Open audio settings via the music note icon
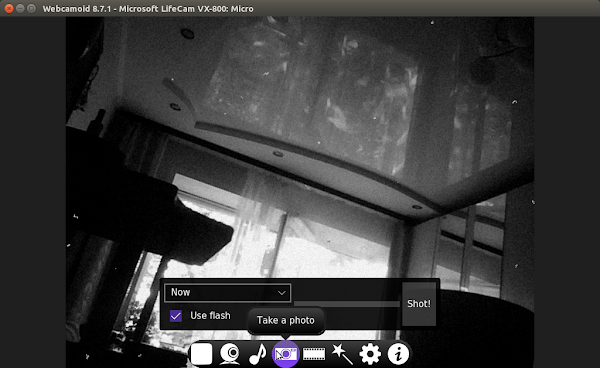 (x=258, y=354)
